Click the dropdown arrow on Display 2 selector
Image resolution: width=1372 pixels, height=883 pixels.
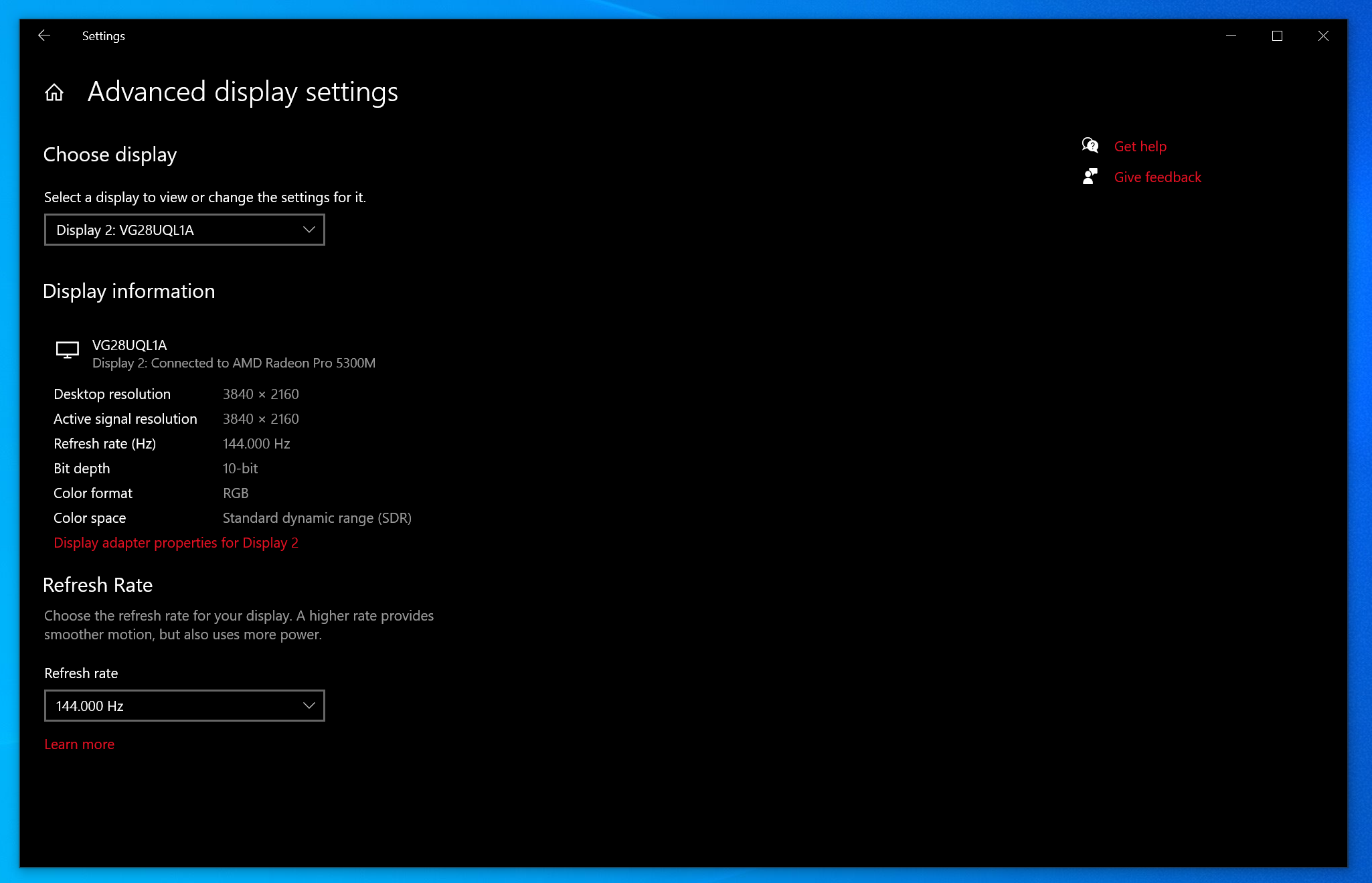point(308,229)
